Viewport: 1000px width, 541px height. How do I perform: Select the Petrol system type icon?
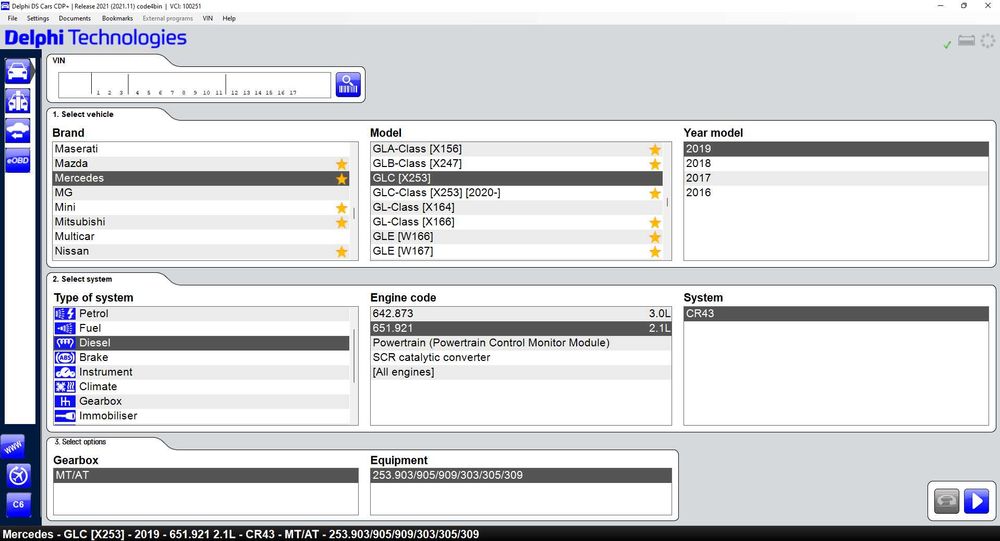(65, 314)
